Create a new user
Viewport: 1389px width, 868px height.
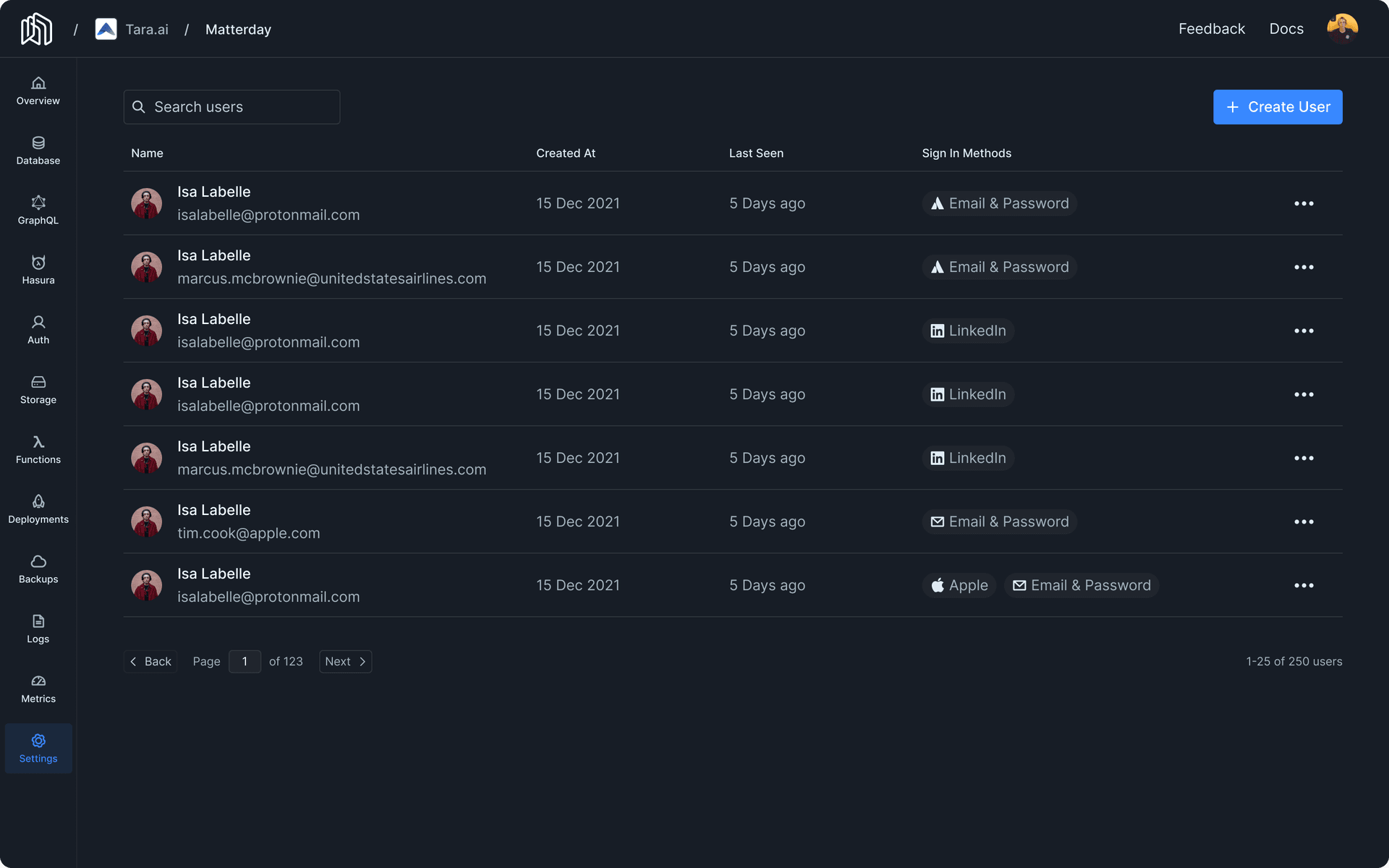[1278, 106]
